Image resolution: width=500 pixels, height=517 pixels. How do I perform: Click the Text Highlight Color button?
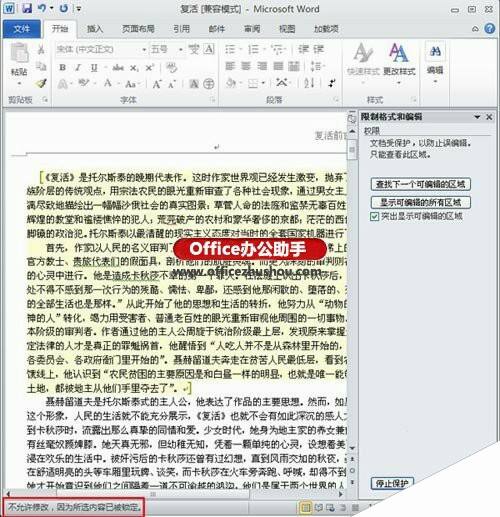(x=83, y=83)
